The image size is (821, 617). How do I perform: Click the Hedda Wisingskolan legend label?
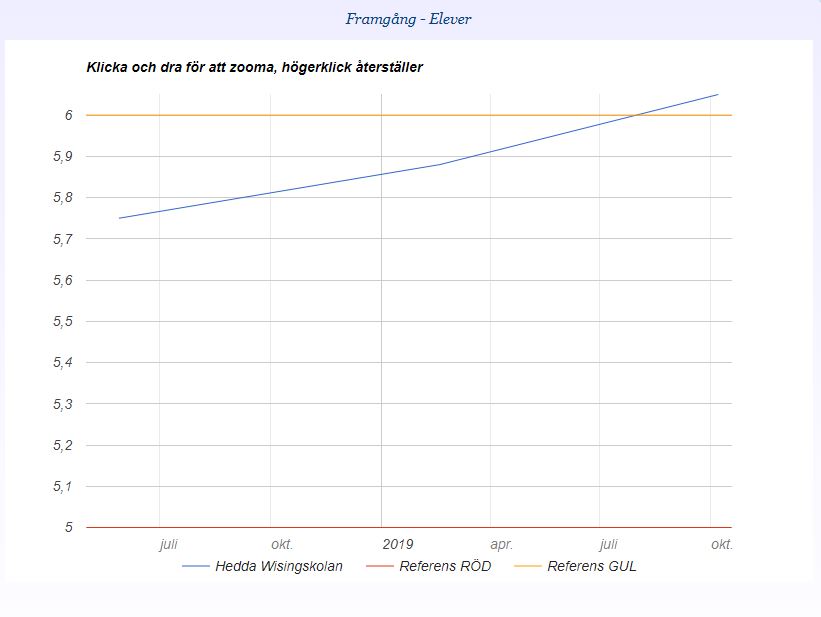pyautogui.click(x=278, y=566)
